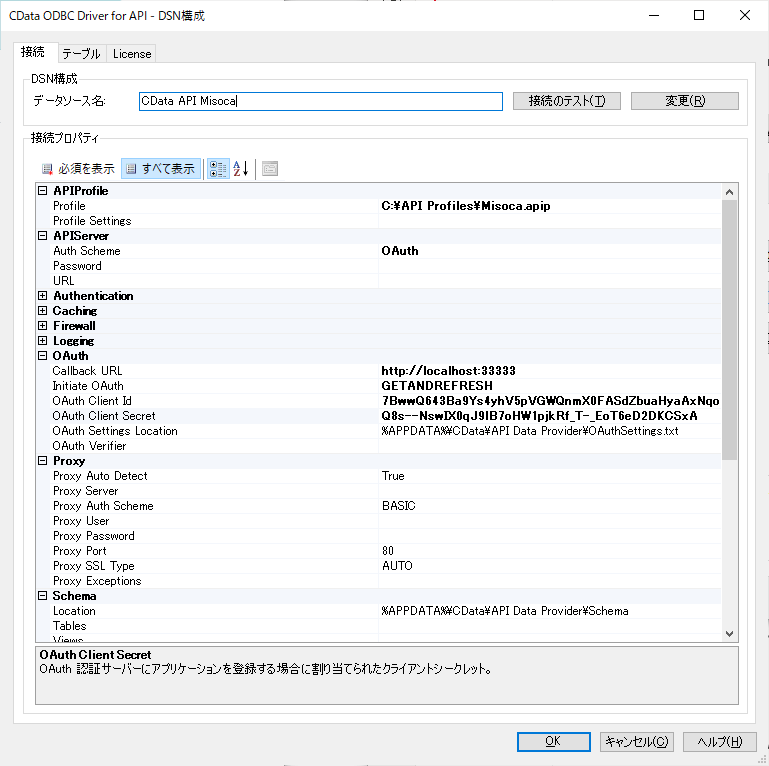
Task: Open the property pages toolbar icon
Action: coord(270,169)
